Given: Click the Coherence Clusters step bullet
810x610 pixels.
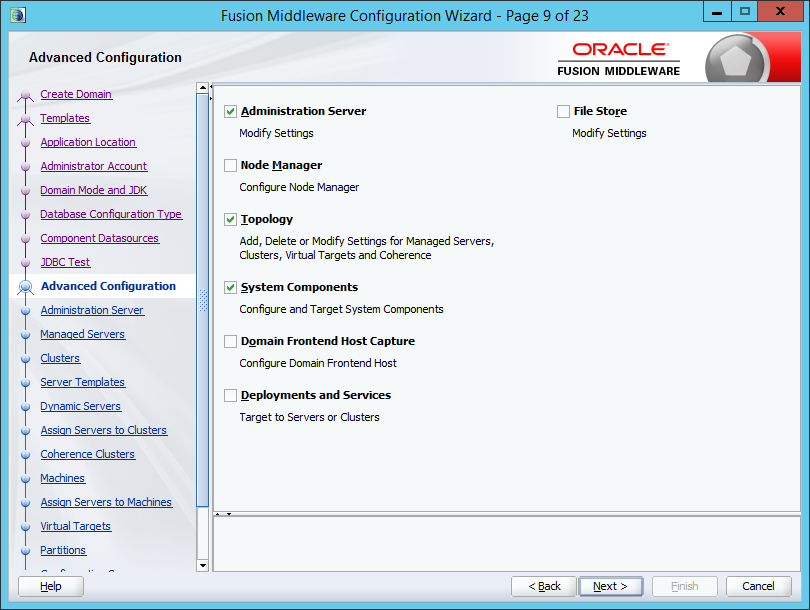Looking at the screenshot, I should point(25,455).
